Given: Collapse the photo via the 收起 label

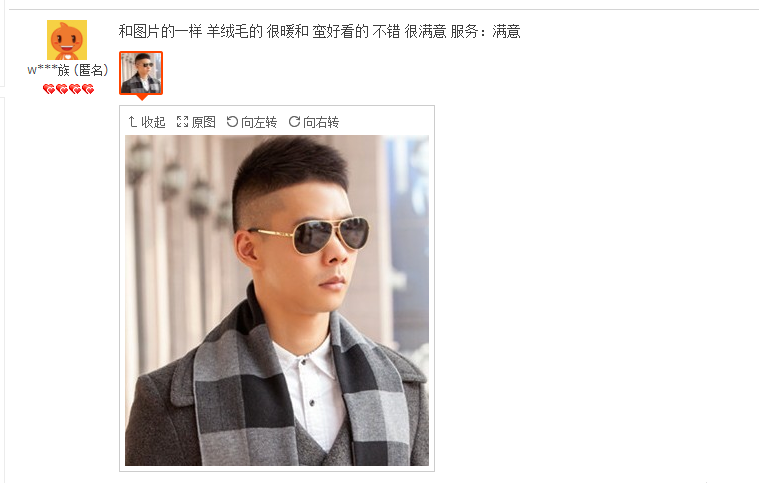Looking at the screenshot, I should coord(153,122).
